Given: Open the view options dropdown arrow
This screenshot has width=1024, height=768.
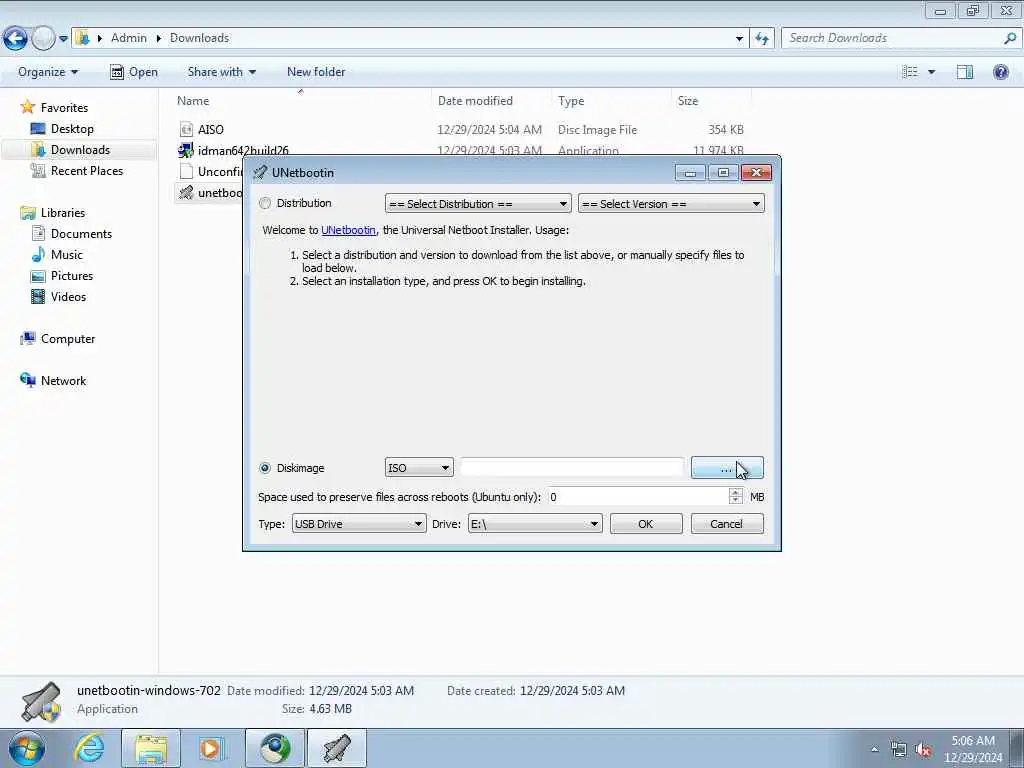Looking at the screenshot, I should (931, 72).
